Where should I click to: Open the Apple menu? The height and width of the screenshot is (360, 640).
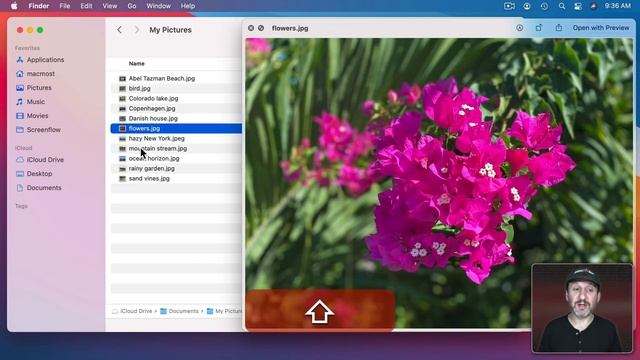click(x=14, y=6)
